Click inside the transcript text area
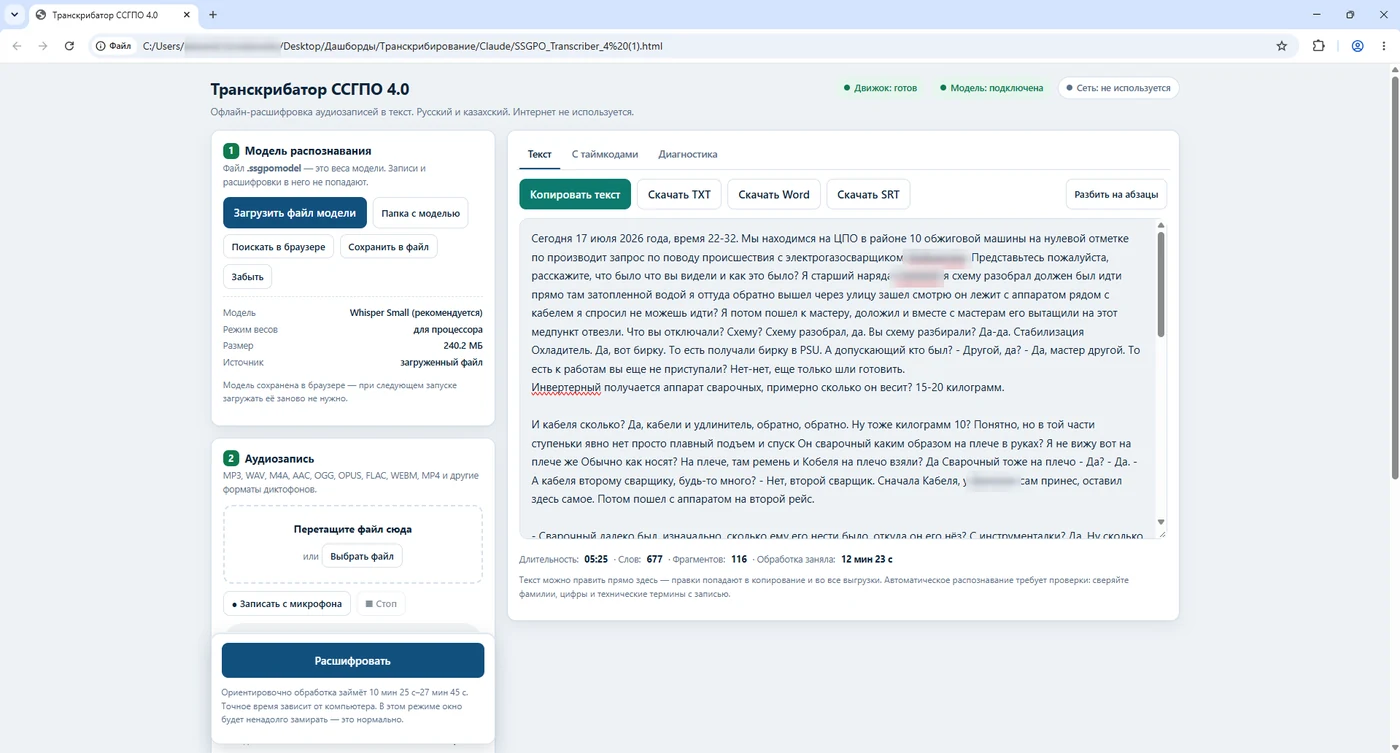Screen dimensions: 1400x753 (836, 378)
